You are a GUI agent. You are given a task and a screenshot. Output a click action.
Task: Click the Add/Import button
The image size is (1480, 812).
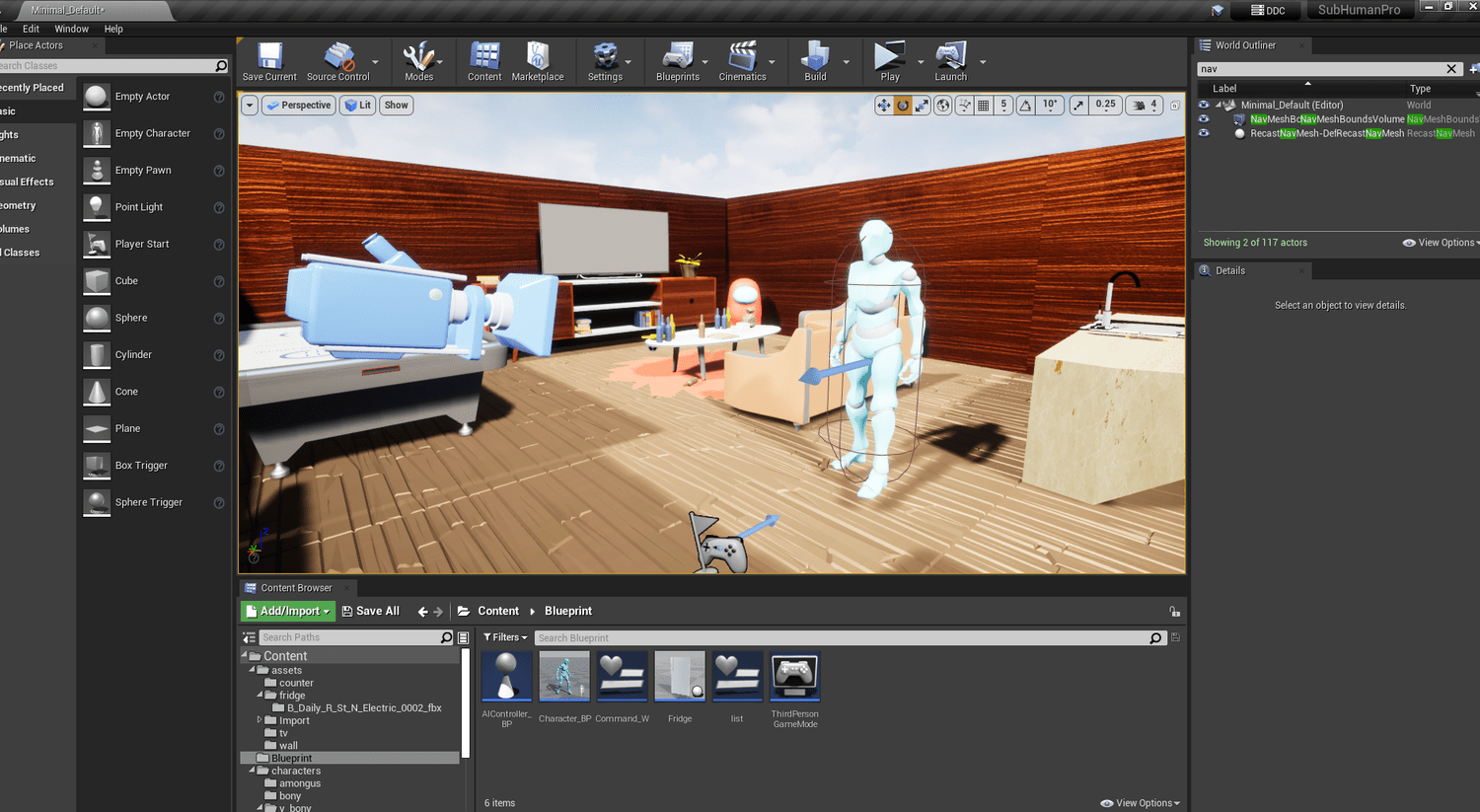click(x=287, y=611)
